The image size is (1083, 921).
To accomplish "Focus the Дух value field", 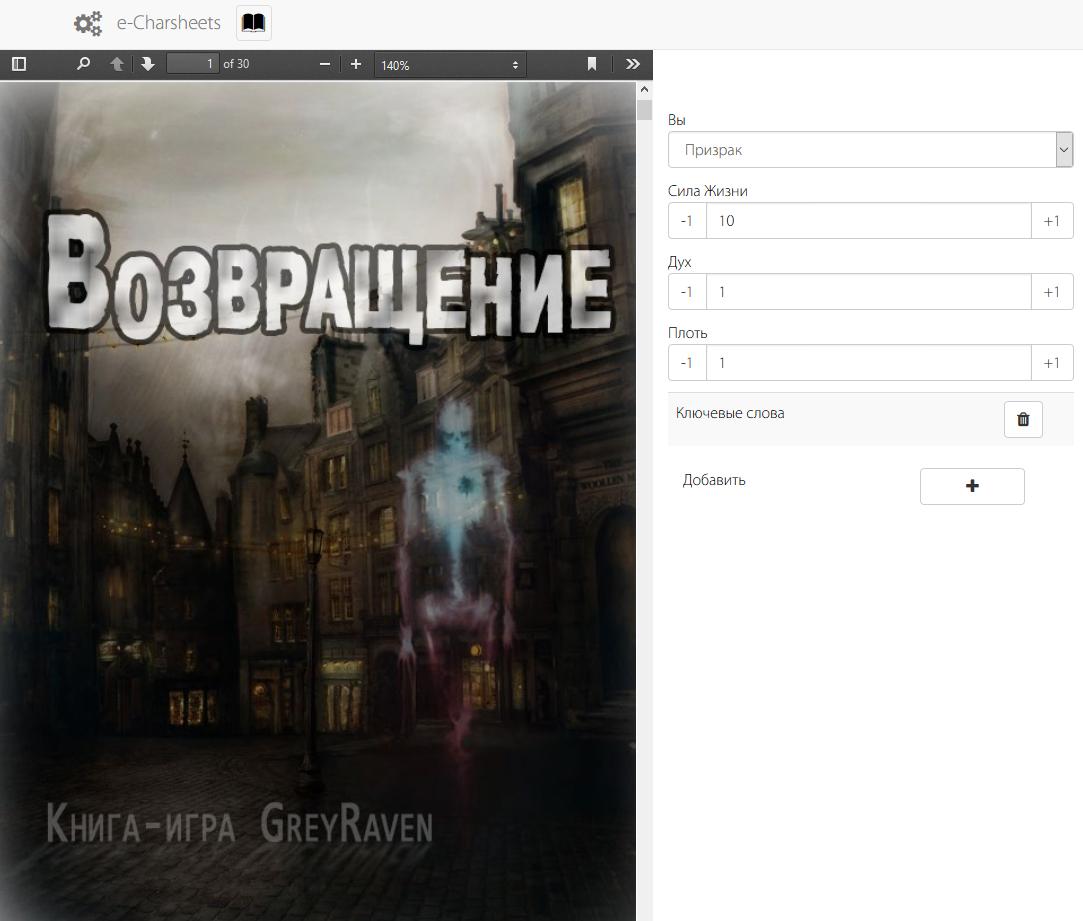I will (868, 292).
